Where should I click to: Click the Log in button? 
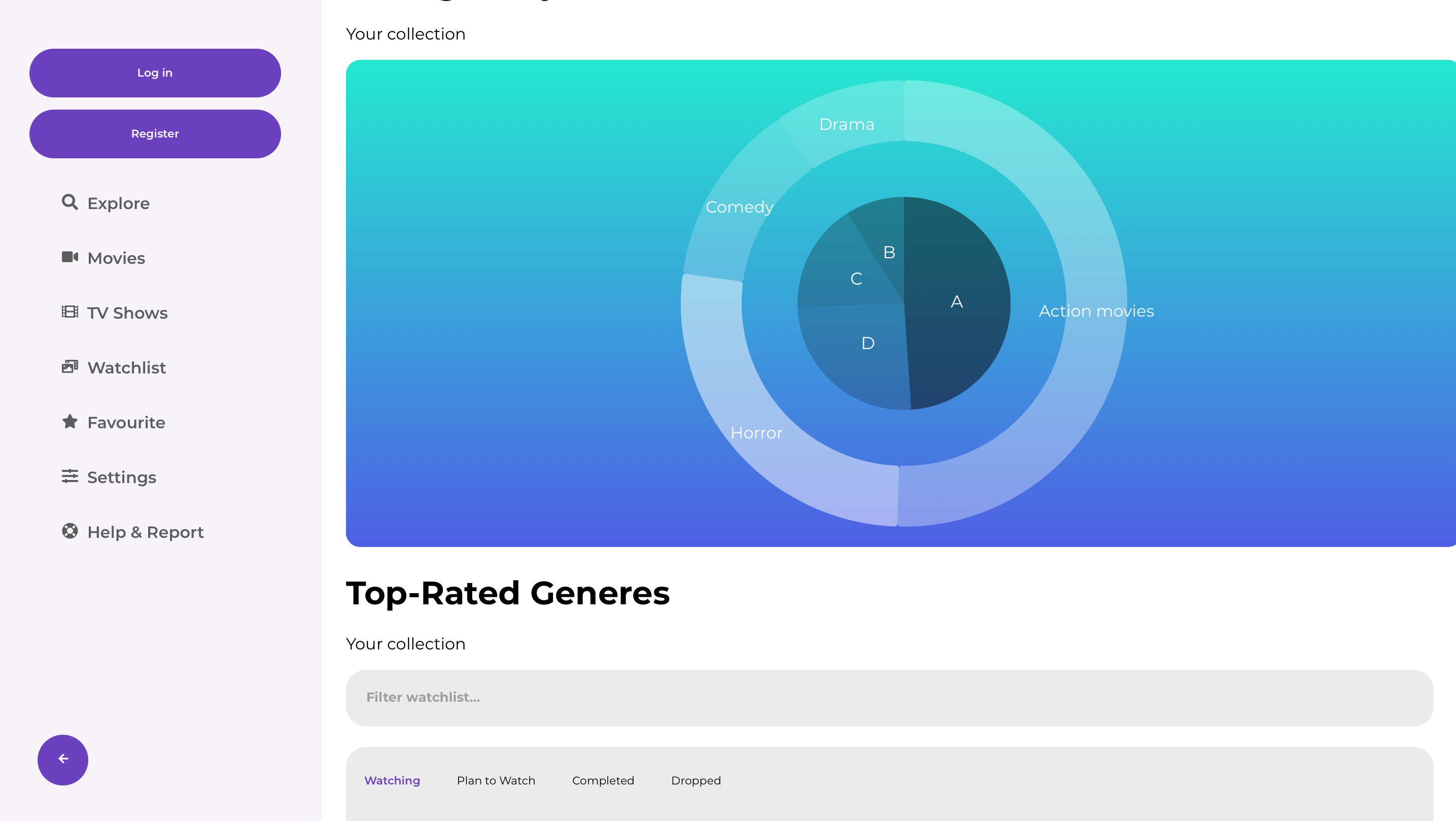(155, 73)
